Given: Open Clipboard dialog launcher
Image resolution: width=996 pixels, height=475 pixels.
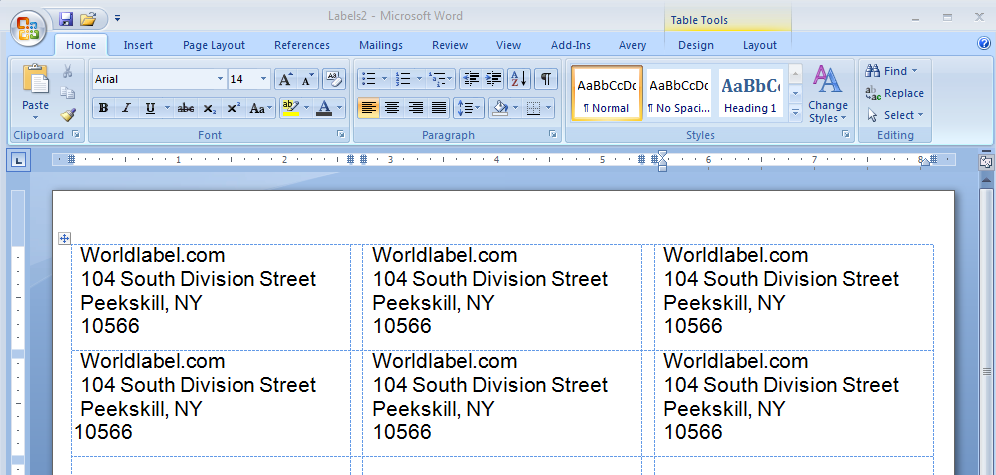Looking at the screenshot, I should [x=76, y=135].
